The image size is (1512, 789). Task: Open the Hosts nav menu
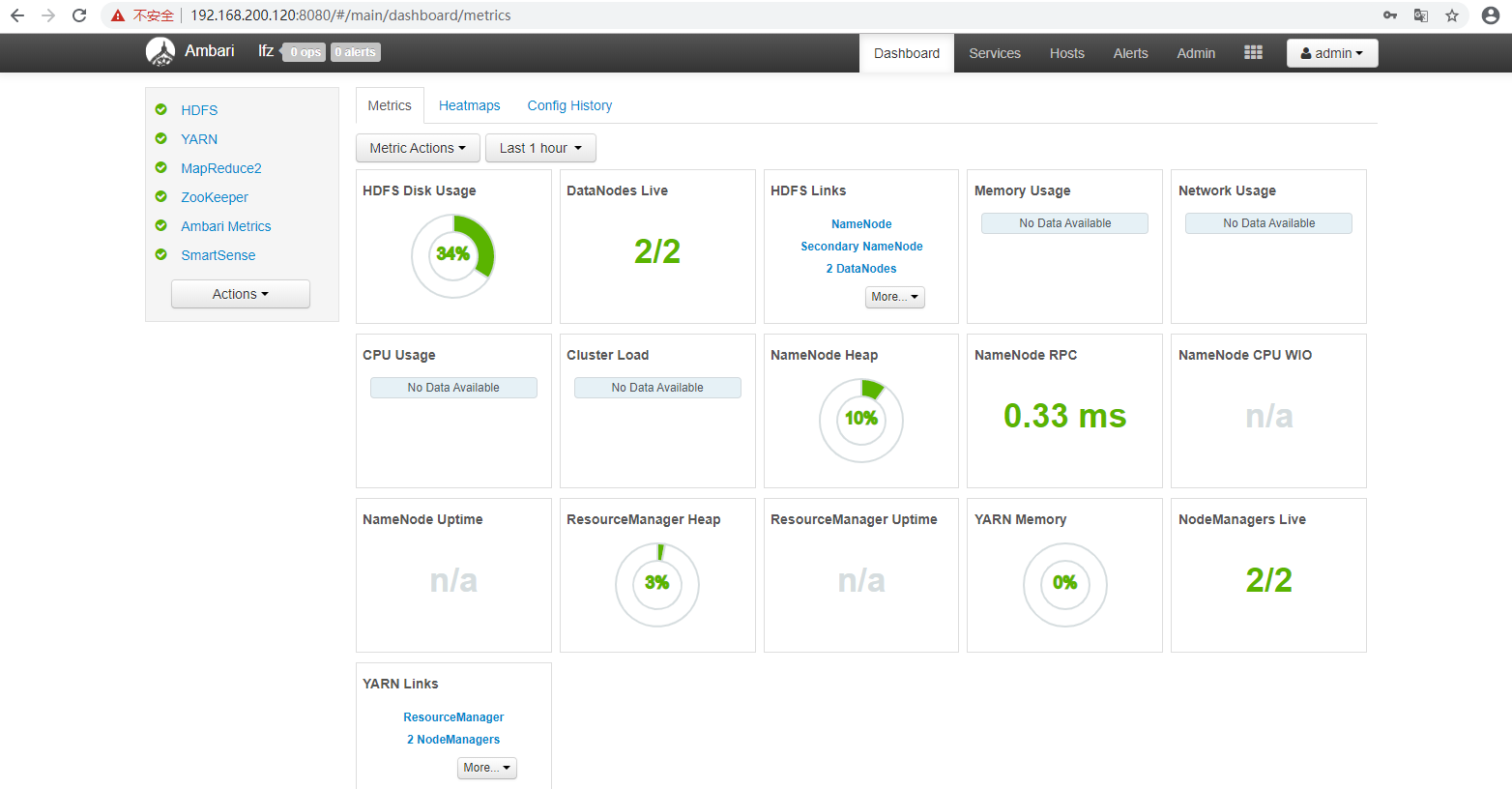point(1067,53)
